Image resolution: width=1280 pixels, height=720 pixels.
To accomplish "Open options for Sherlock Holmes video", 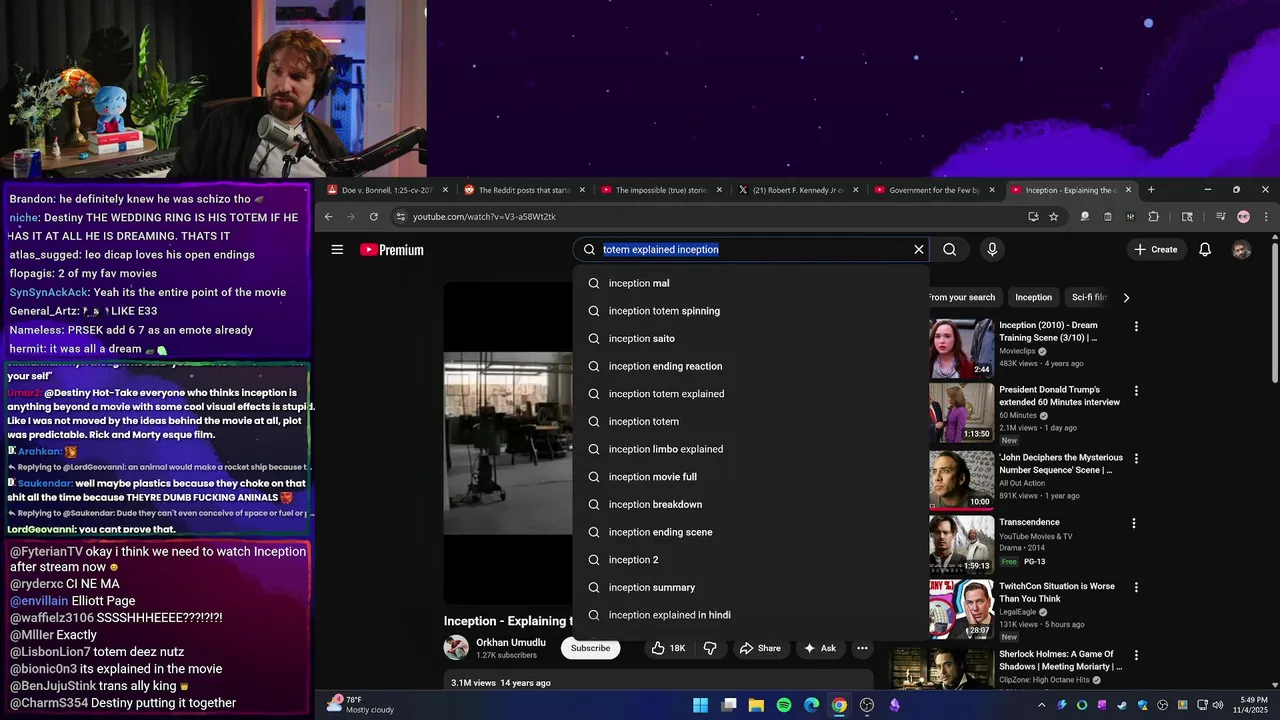I will point(1135,655).
